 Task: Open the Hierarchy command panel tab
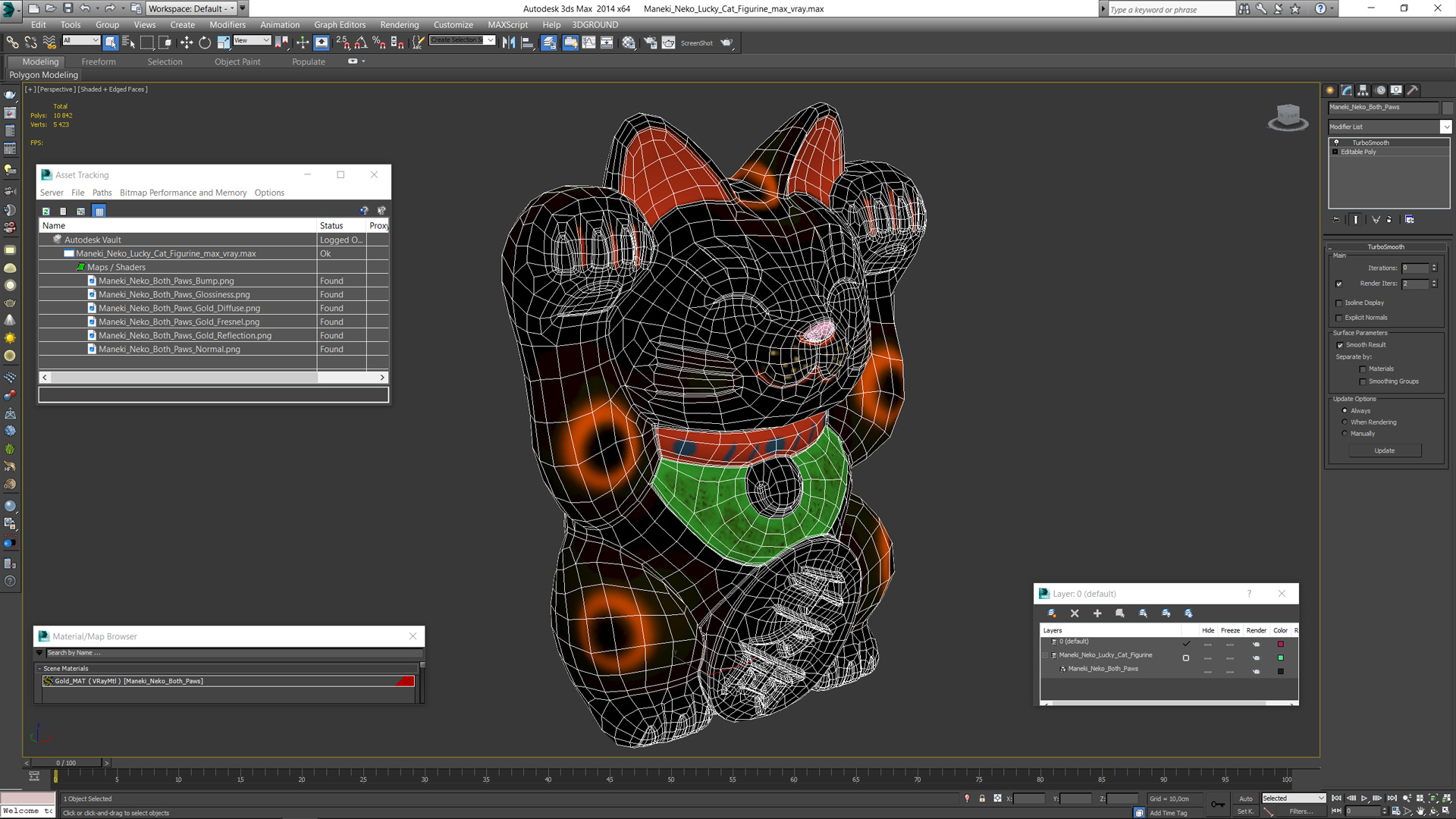click(1363, 90)
